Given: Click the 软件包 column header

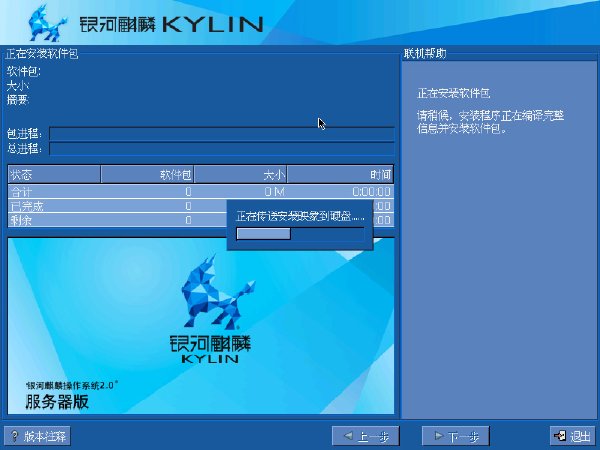Looking at the screenshot, I should (147, 174).
